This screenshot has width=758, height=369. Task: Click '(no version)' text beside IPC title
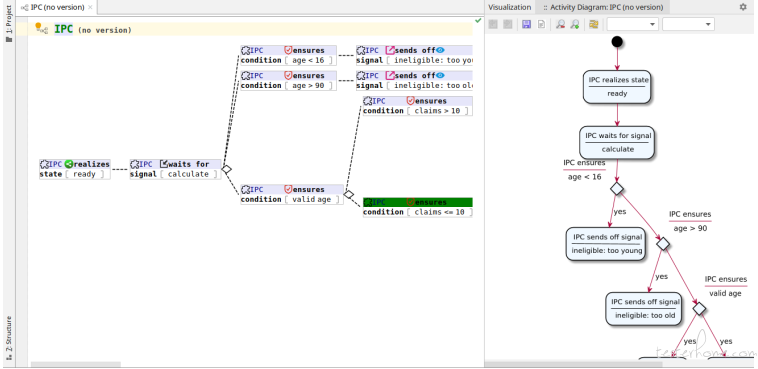tap(105, 30)
